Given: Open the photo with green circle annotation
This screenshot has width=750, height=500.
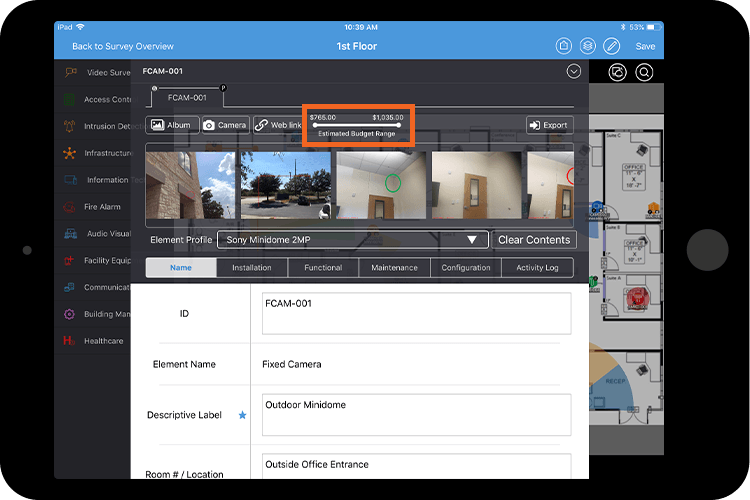Looking at the screenshot, I should click(x=381, y=185).
